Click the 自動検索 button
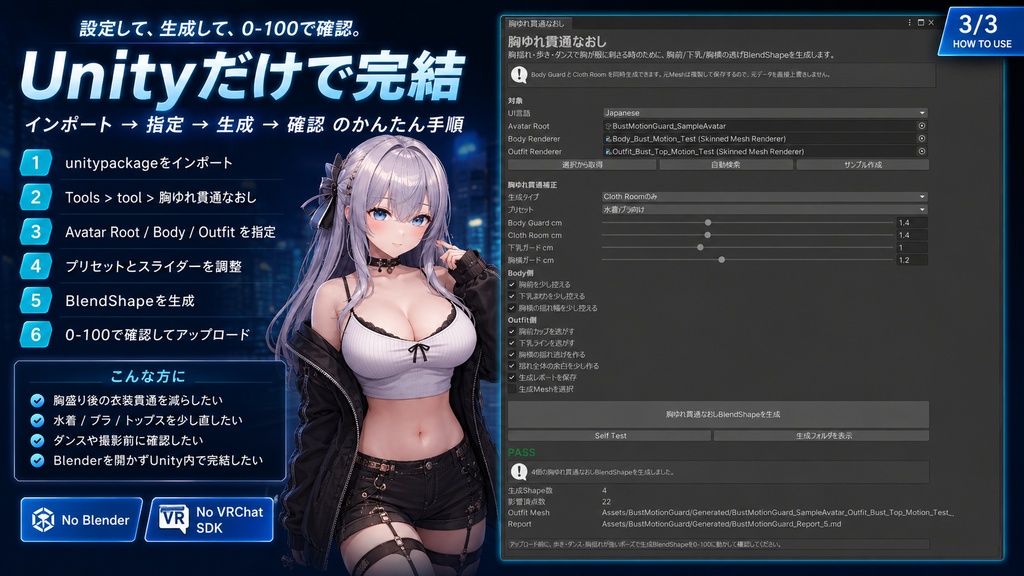 [726, 165]
